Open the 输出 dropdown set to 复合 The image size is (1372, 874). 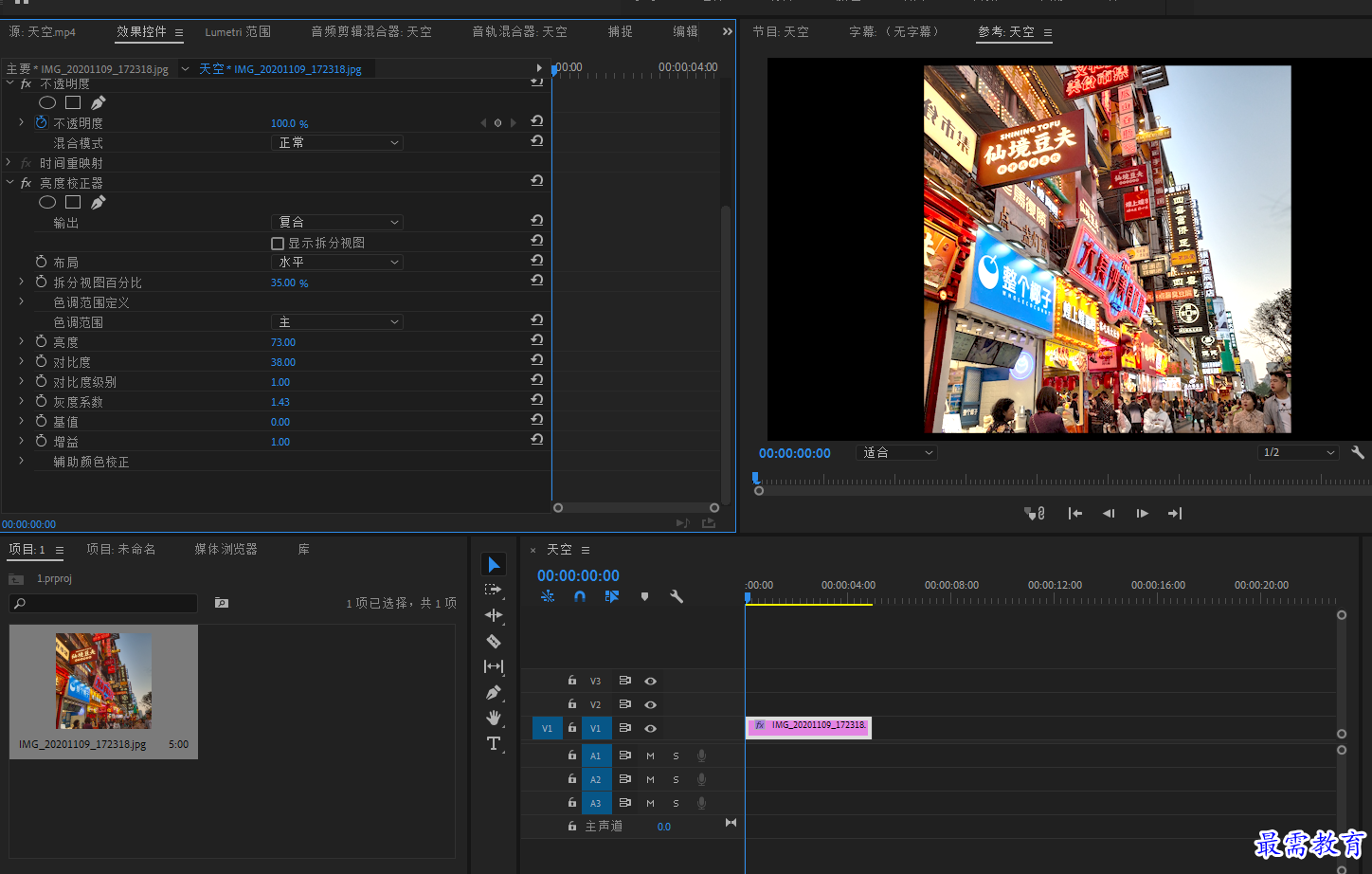coord(337,222)
